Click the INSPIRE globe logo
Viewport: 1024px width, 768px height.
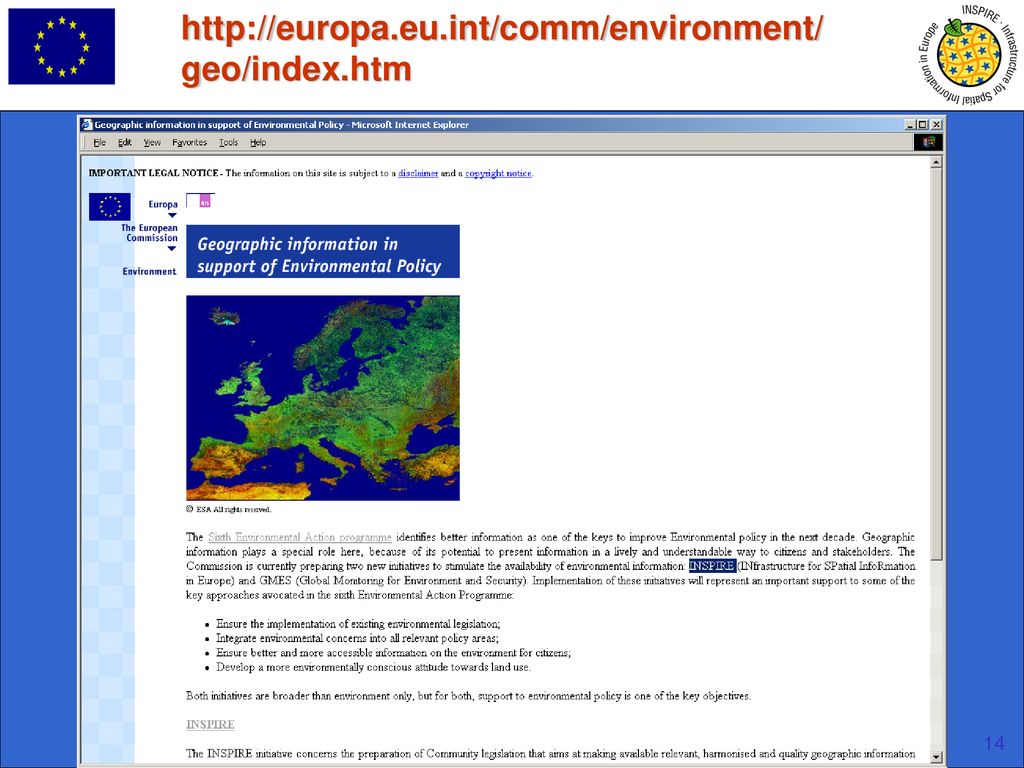click(968, 54)
